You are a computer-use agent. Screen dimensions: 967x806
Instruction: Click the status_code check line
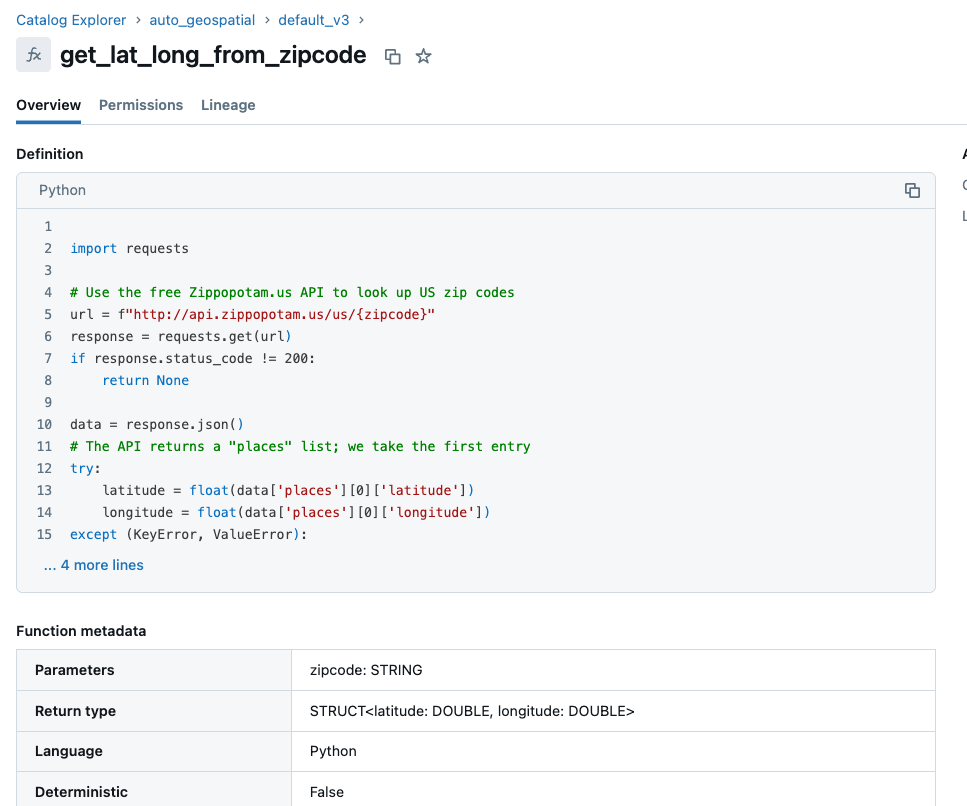click(x=192, y=359)
